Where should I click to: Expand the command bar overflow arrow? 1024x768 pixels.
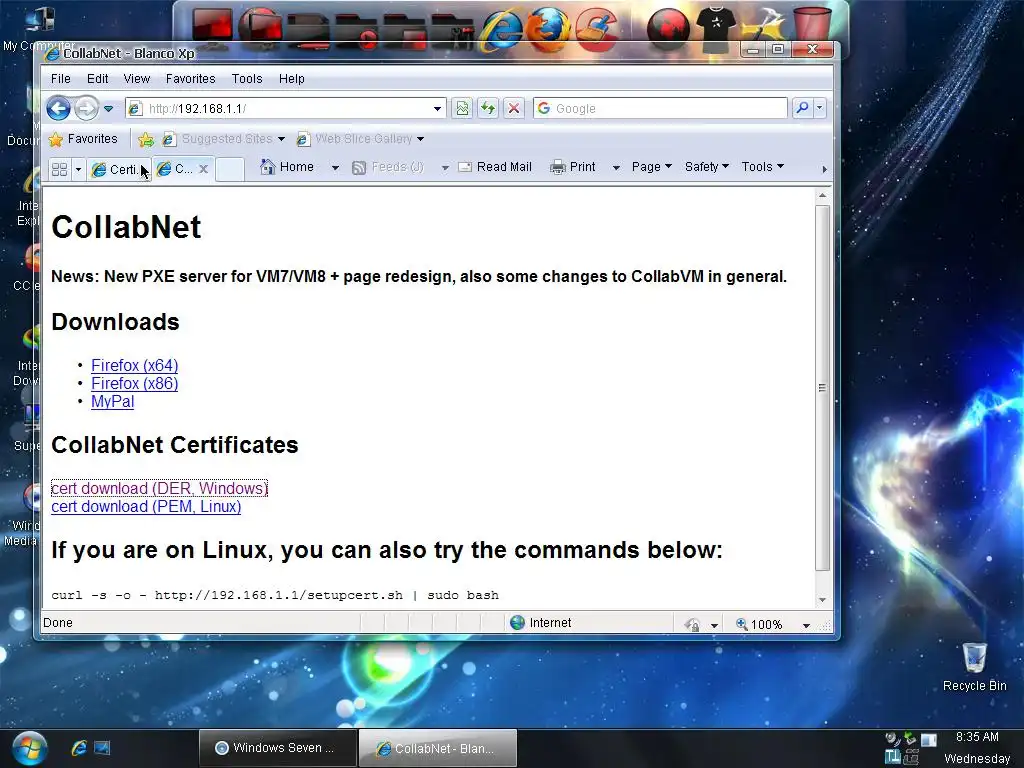click(824, 169)
